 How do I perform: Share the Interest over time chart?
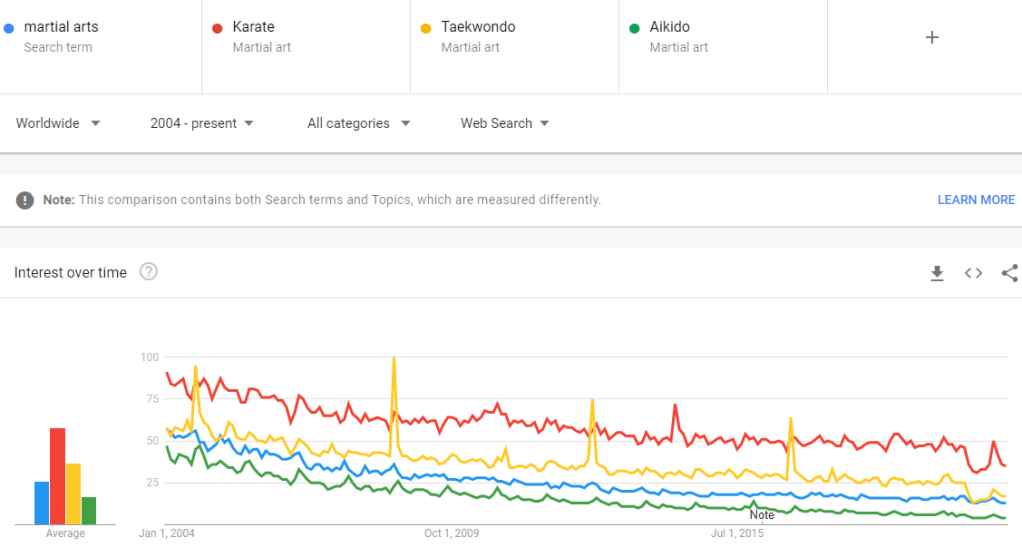[1009, 273]
